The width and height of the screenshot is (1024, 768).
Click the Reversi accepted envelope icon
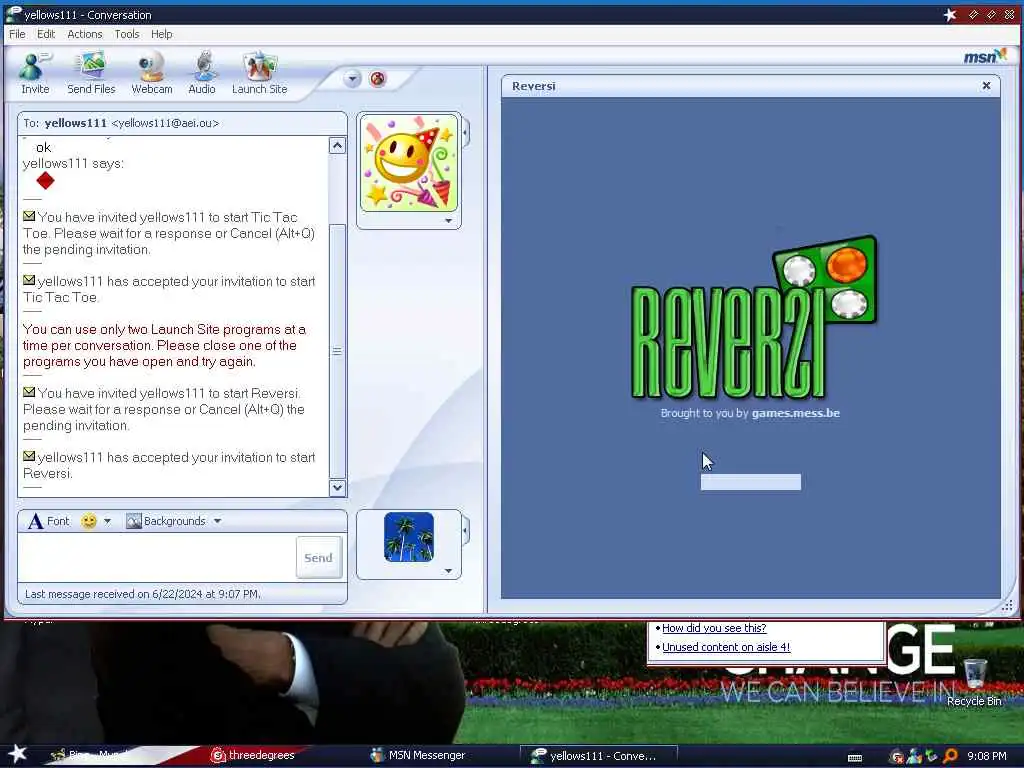29,456
